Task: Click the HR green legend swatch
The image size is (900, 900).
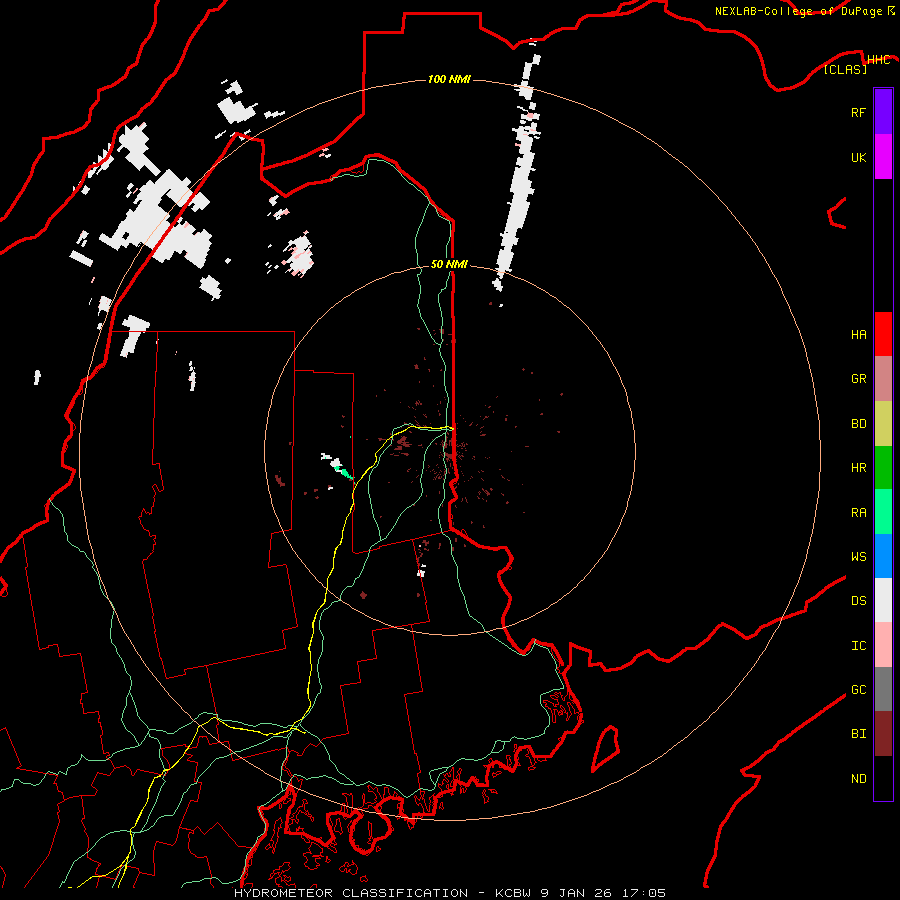Action: click(883, 468)
